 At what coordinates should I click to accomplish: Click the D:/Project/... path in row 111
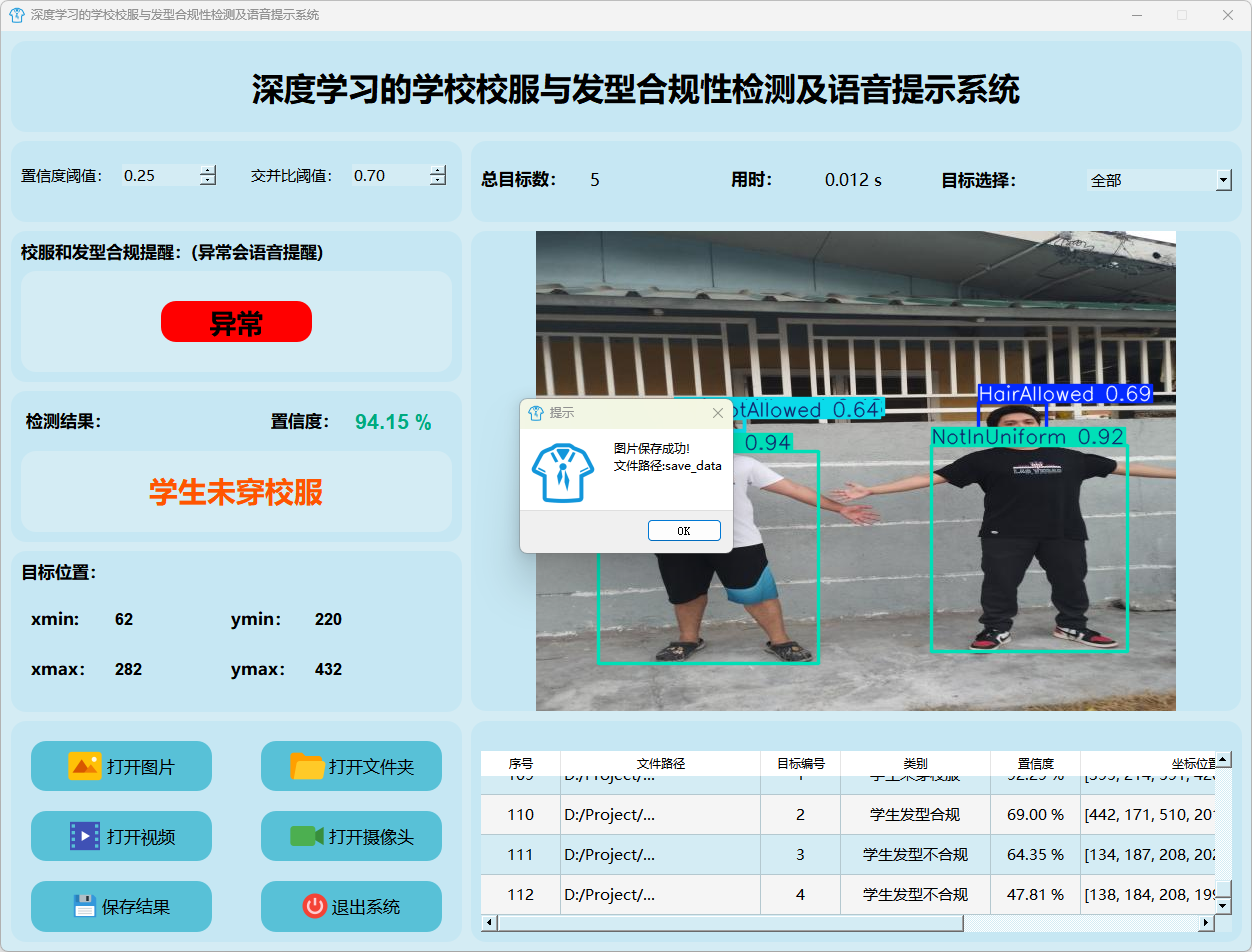[660, 855]
